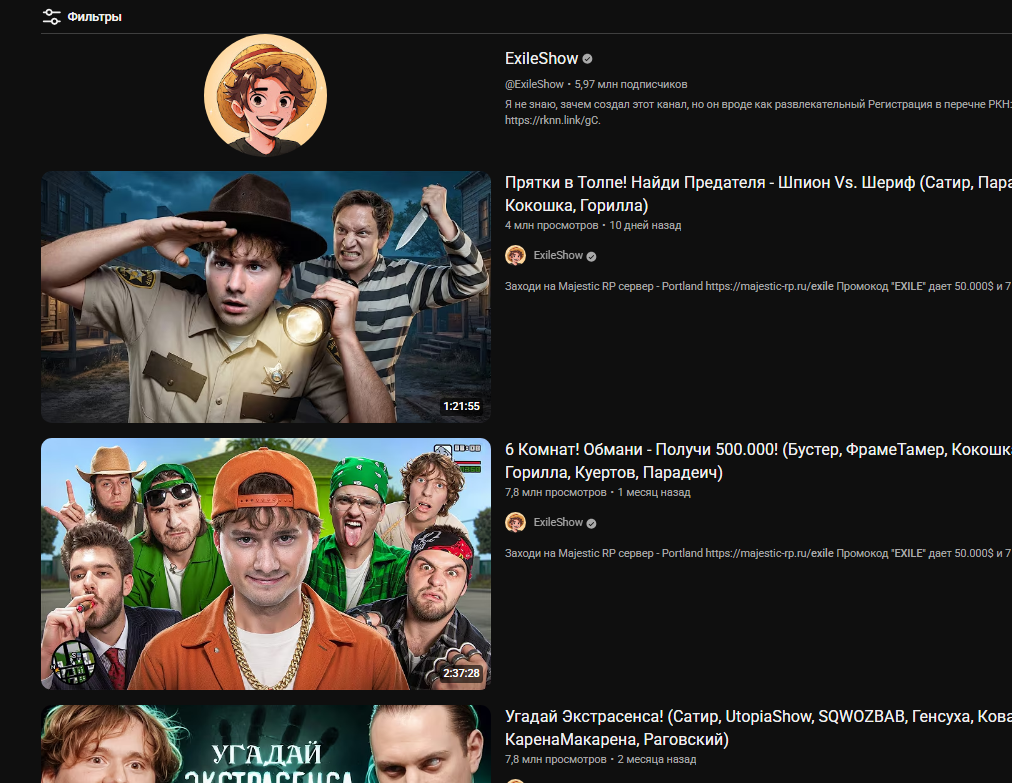The width and height of the screenshot is (1012, 783).
Task: Click the 1 месяц назад text
Action: (x=654, y=493)
